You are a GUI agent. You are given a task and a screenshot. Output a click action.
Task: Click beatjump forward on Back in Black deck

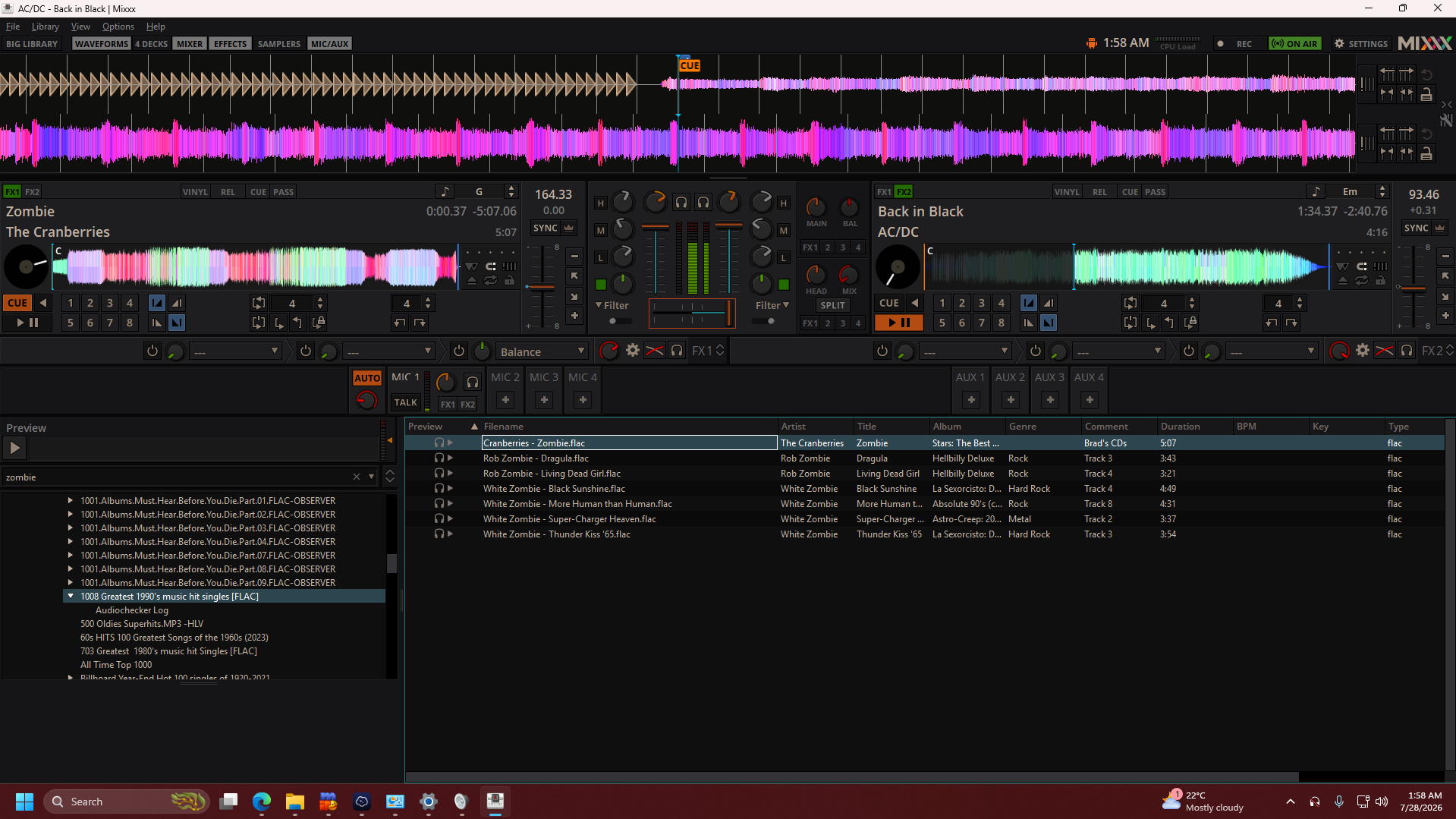1291,323
